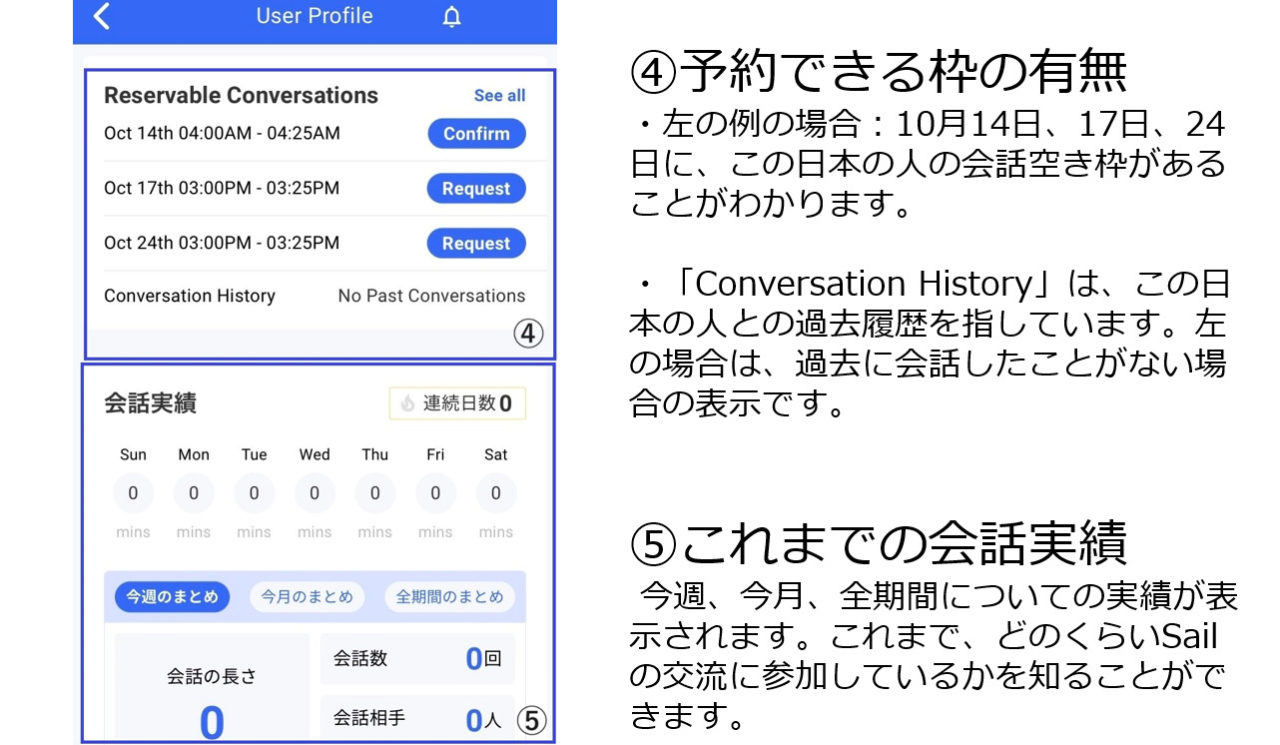
Task: Tap the 連続日数 streak badge
Action: pos(457,404)
